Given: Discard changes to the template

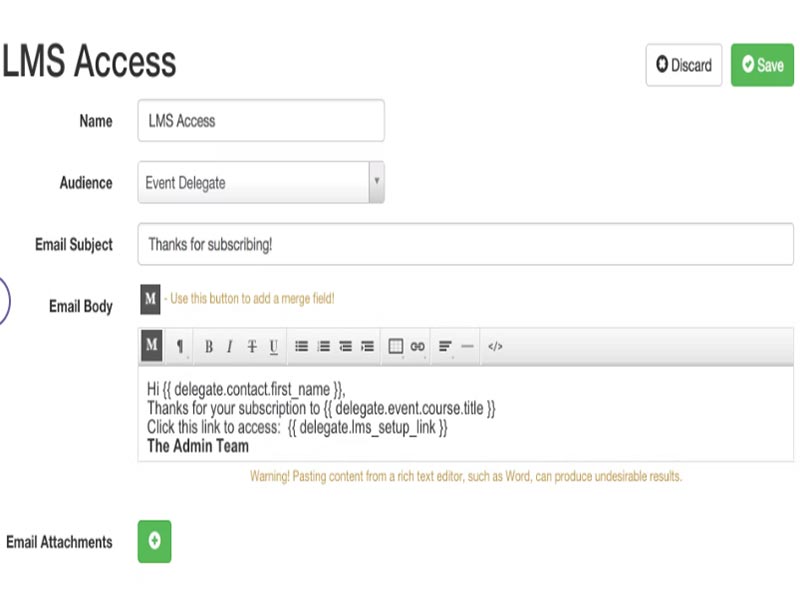Looking at the screenshot, I should tap(684, 65).
